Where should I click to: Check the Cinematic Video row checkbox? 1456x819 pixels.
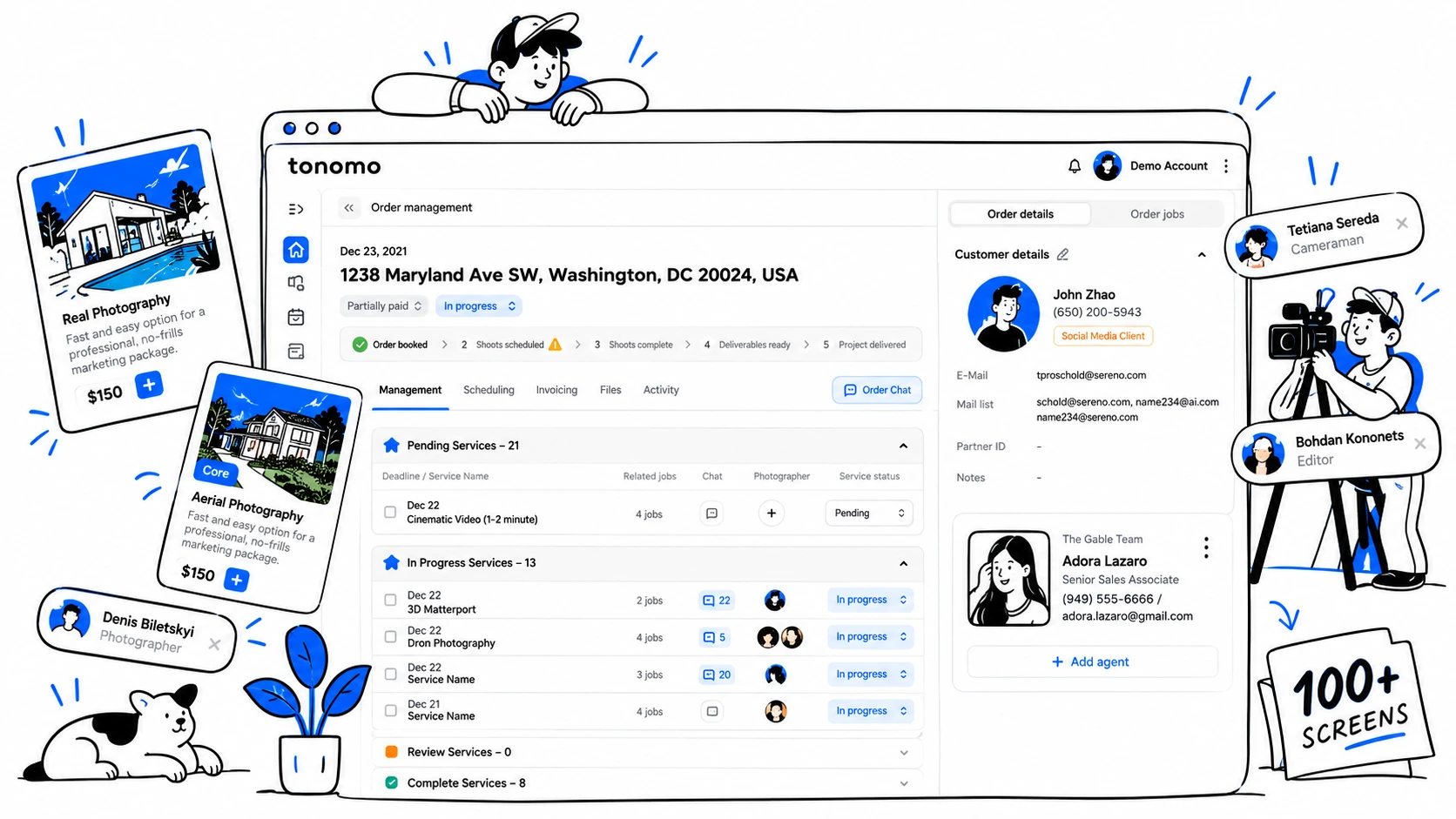pos(390,513)
